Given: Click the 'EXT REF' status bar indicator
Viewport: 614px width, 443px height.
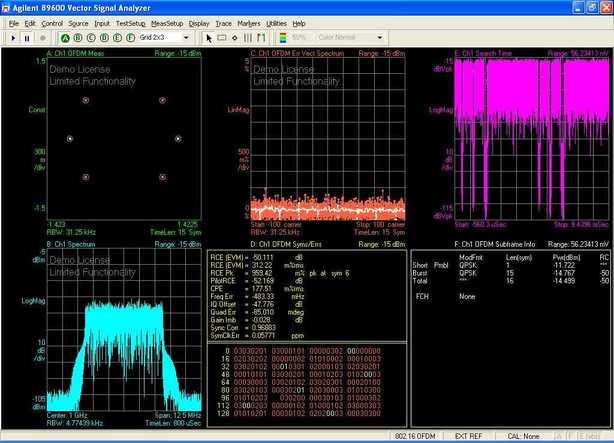Looking at the screenshot, I should tap(468, 436).
